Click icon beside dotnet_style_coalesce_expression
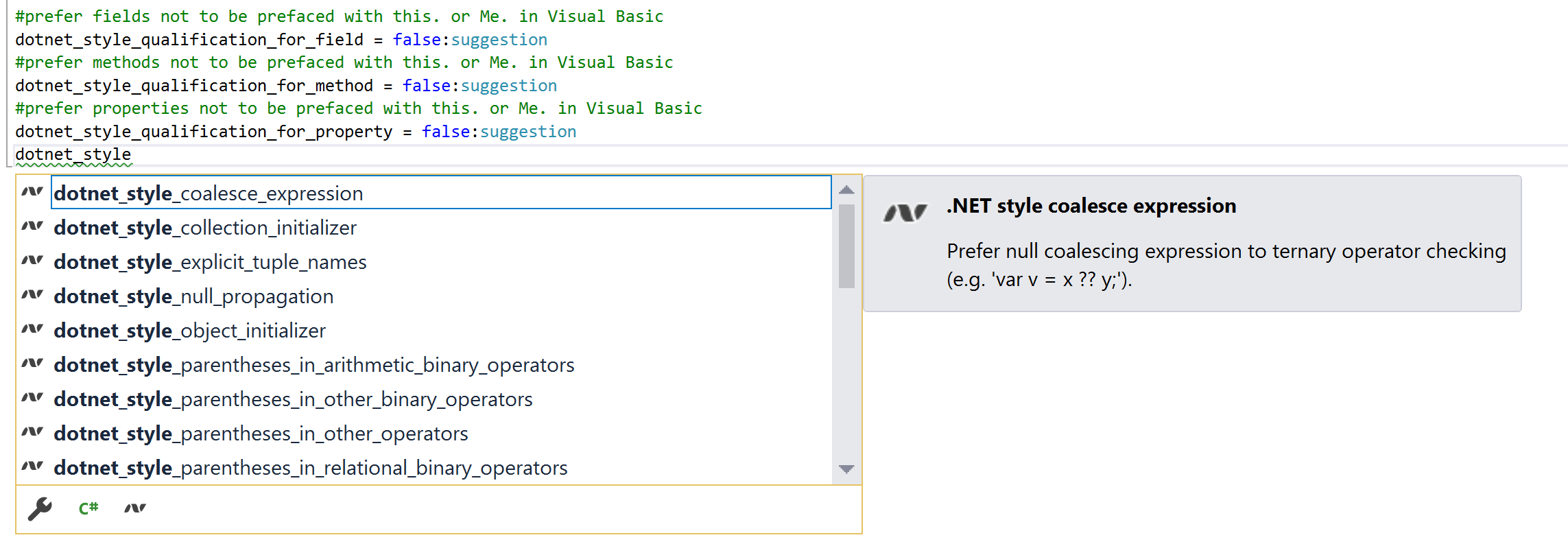 click(x=32, y=191)
